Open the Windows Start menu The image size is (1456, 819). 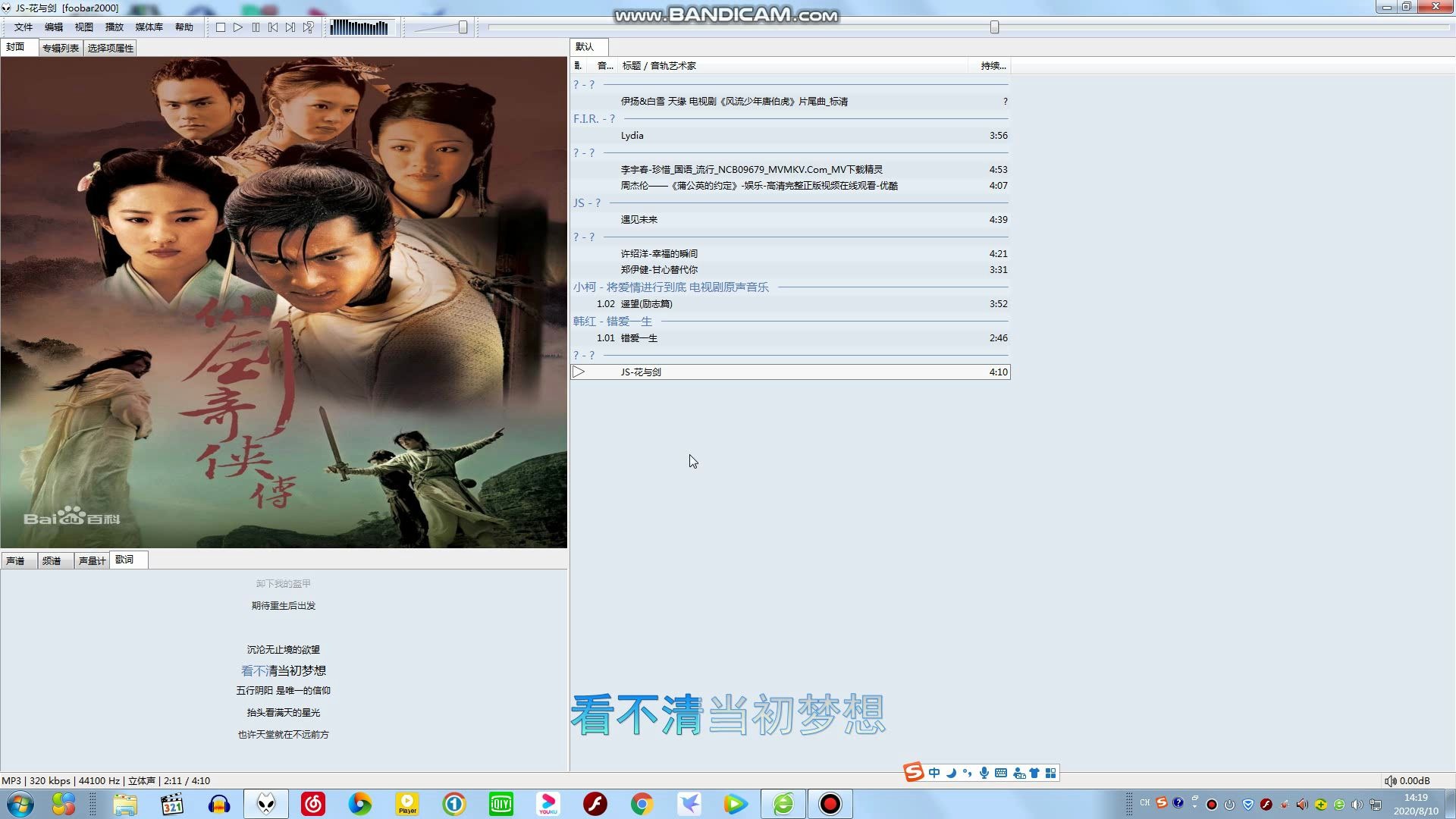click(20, 804)
